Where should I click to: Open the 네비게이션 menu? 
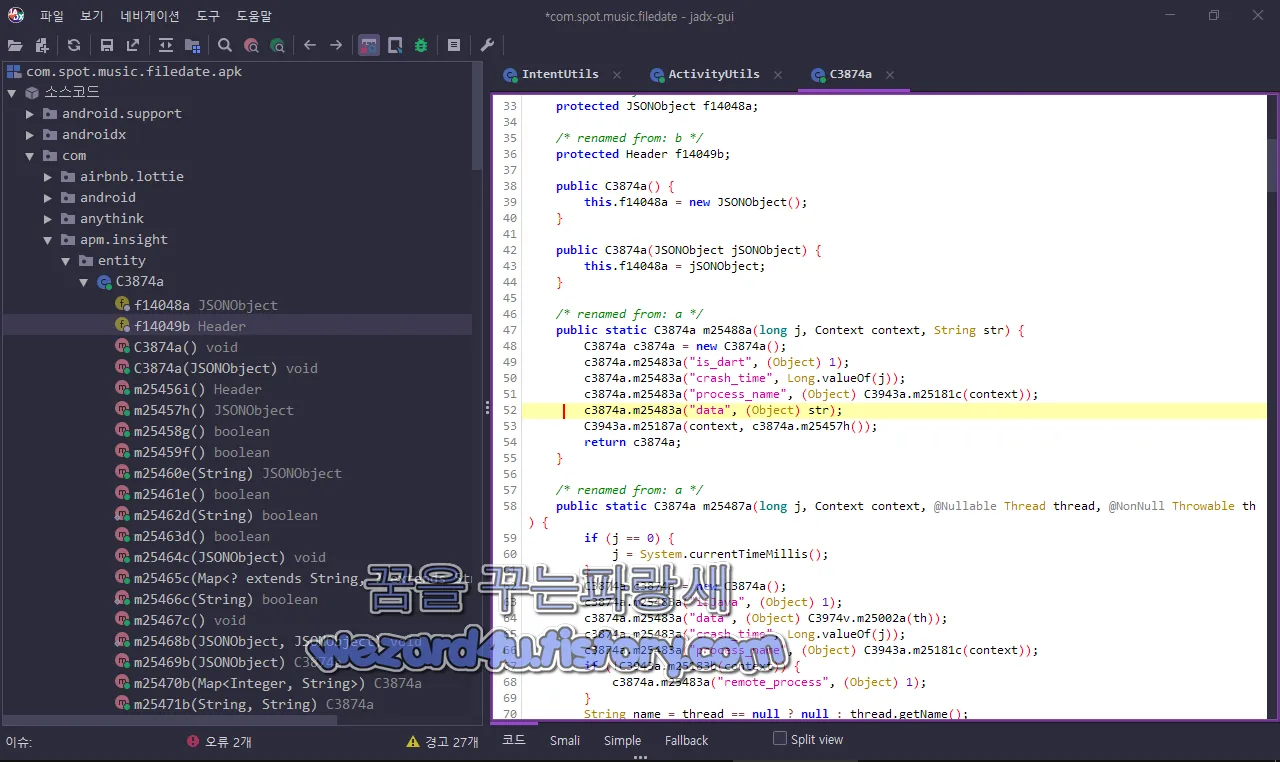pyautogui.click(x=150, y=16)
